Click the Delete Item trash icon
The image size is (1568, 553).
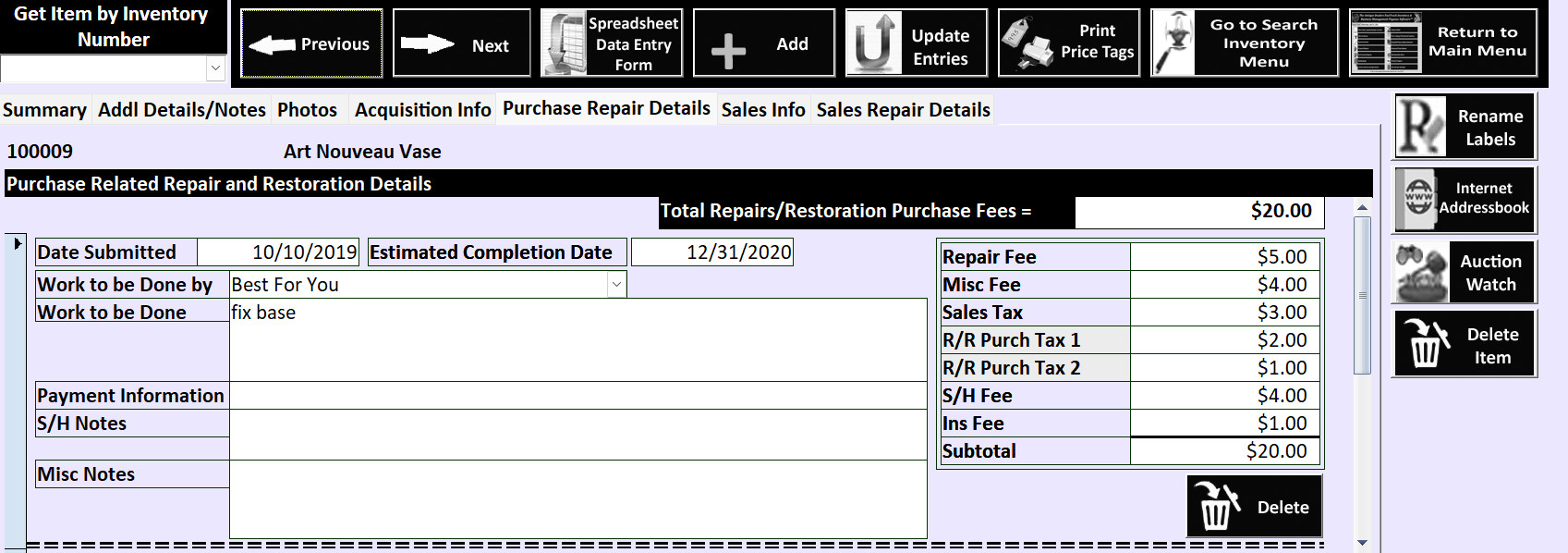click(1426, 345)
